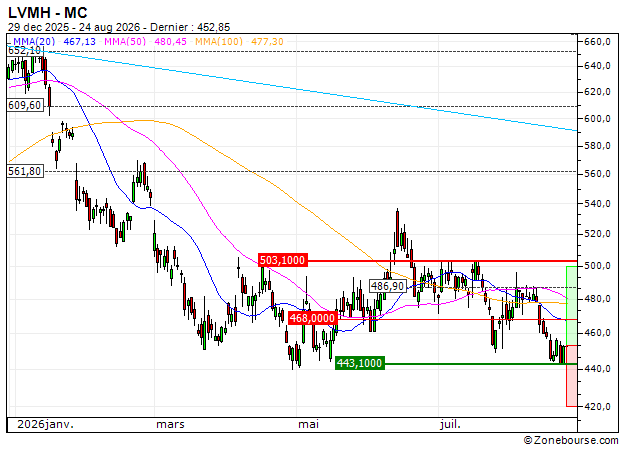Click the red stop-loss zone rectangle
This screenshot has width=625, height=450.
pos(572,376)
